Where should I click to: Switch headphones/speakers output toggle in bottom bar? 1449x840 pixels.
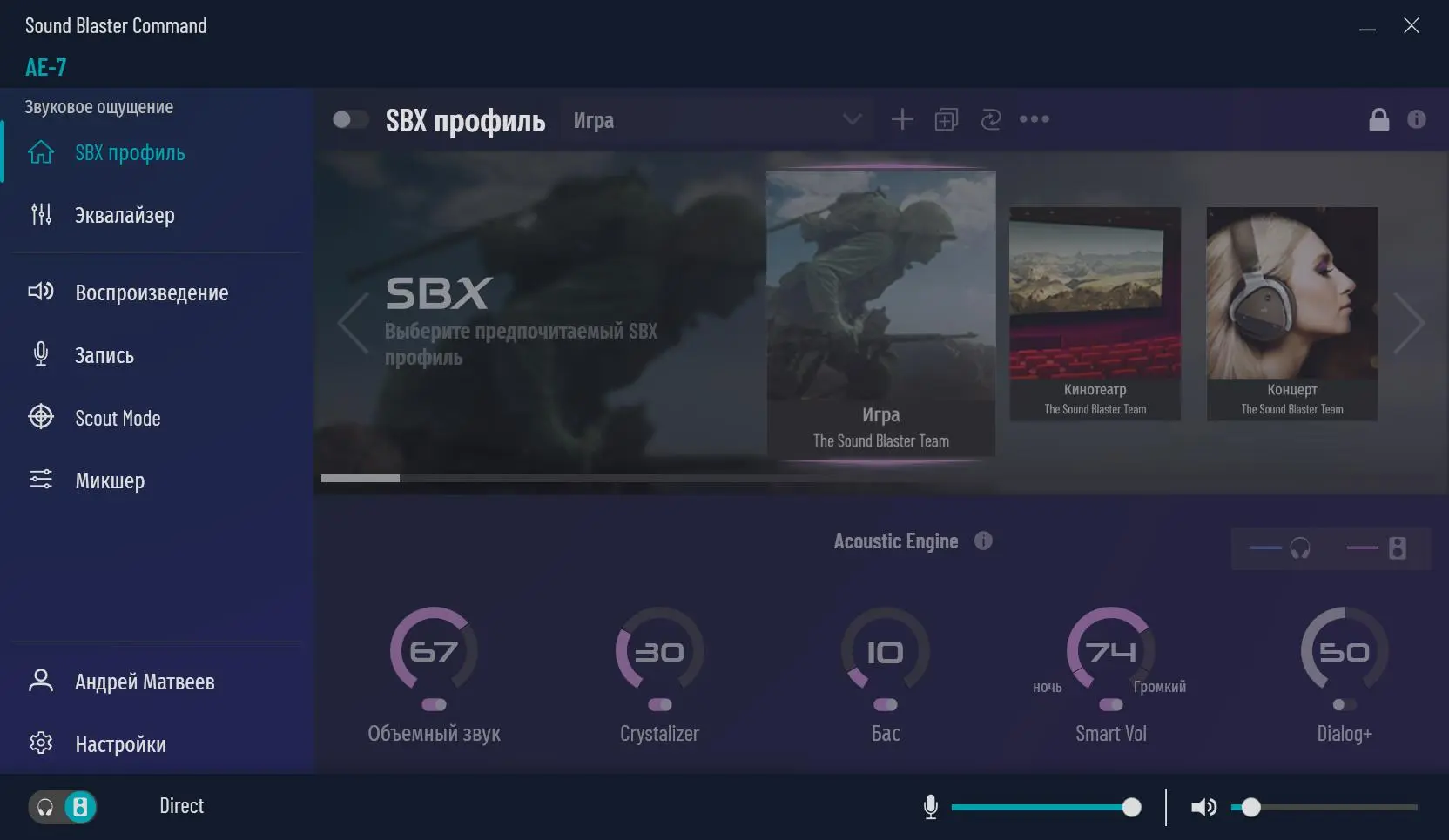(63, 807)
